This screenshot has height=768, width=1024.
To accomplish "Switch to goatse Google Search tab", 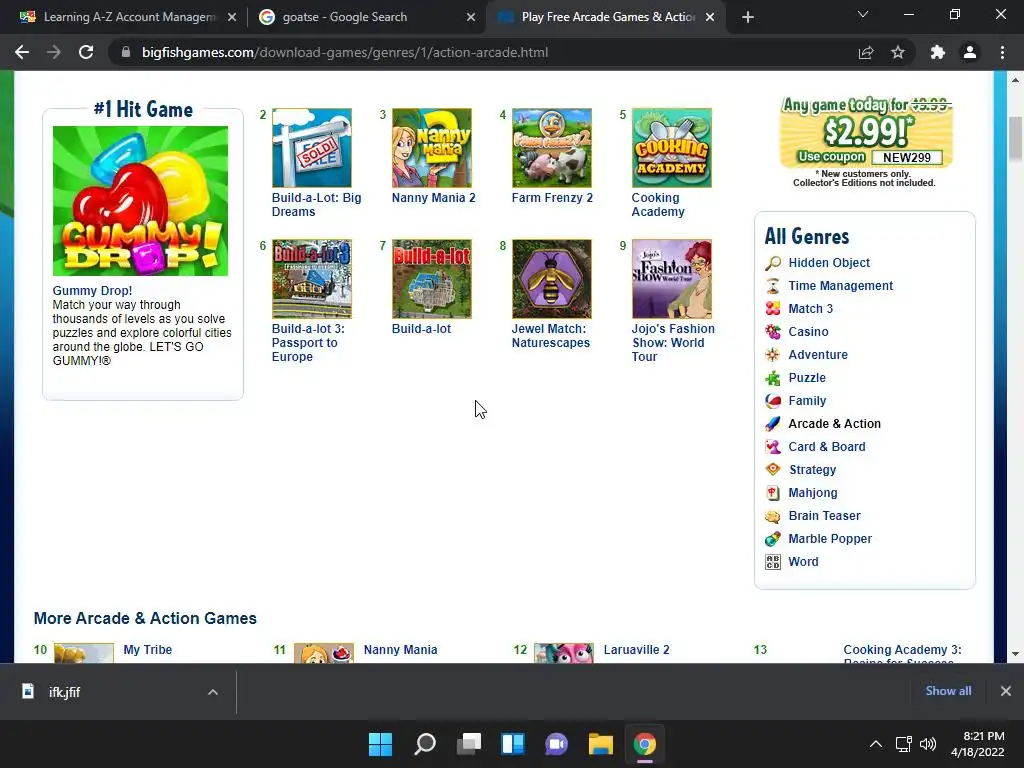I will pos(368,17).
